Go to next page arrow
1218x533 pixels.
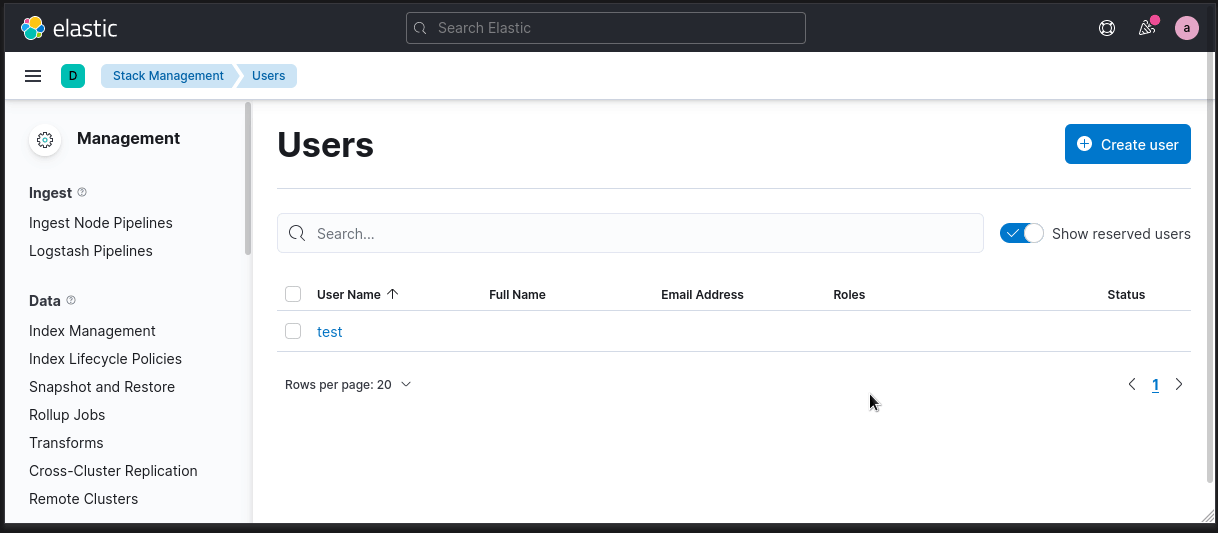tap(1179, 384)
